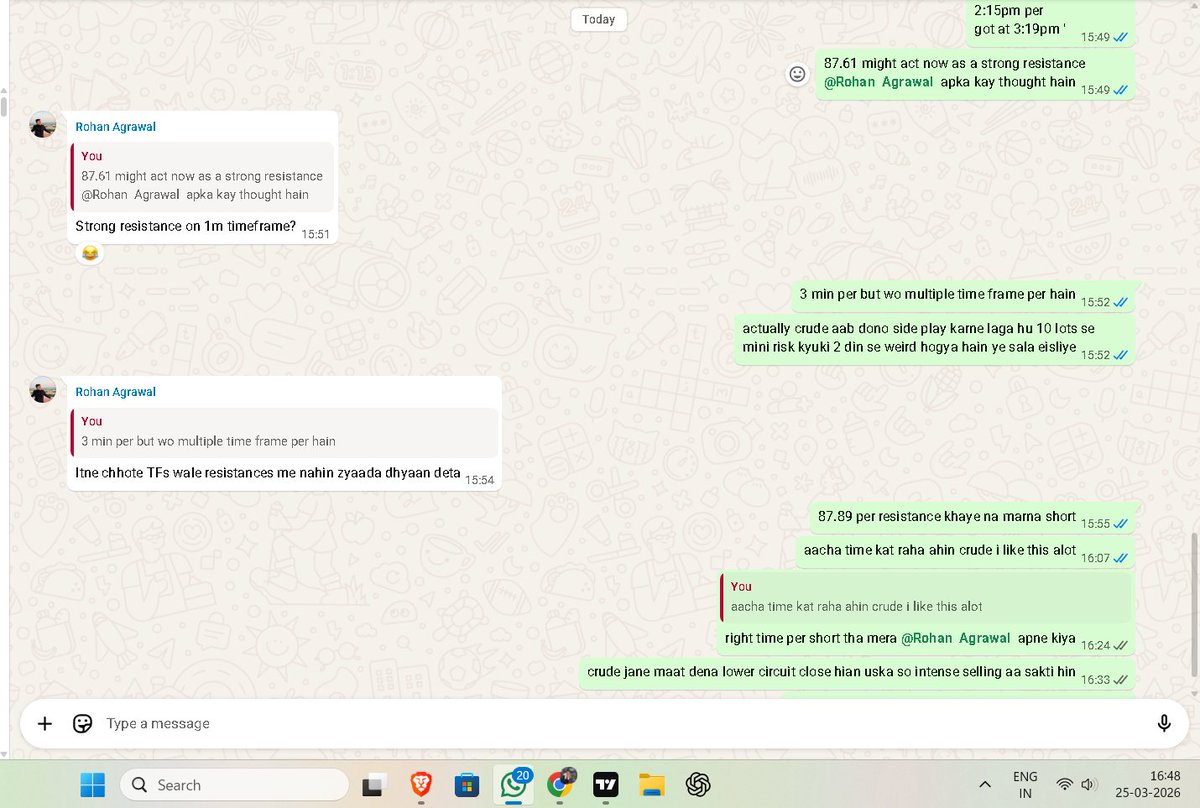
Task: React to the 87.61 strong resistance message
Action: 797,74
